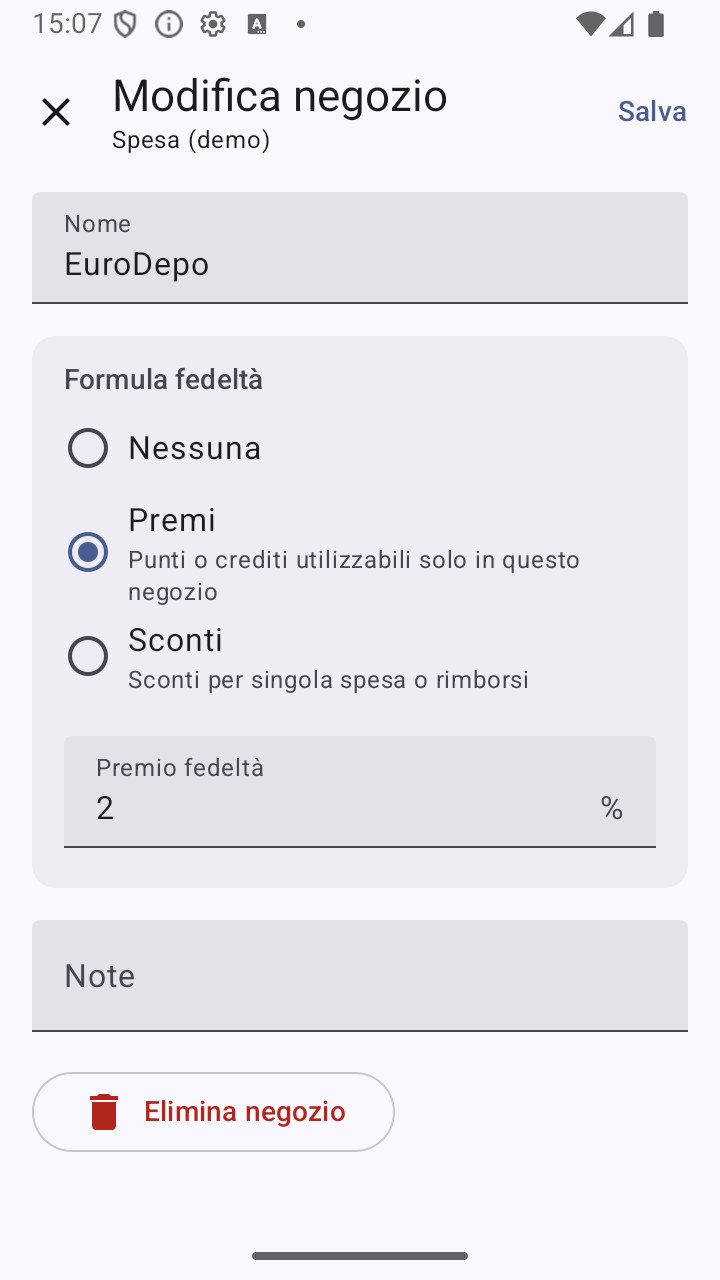Tap the Wi-Fi signal icon

coord(591,24)
